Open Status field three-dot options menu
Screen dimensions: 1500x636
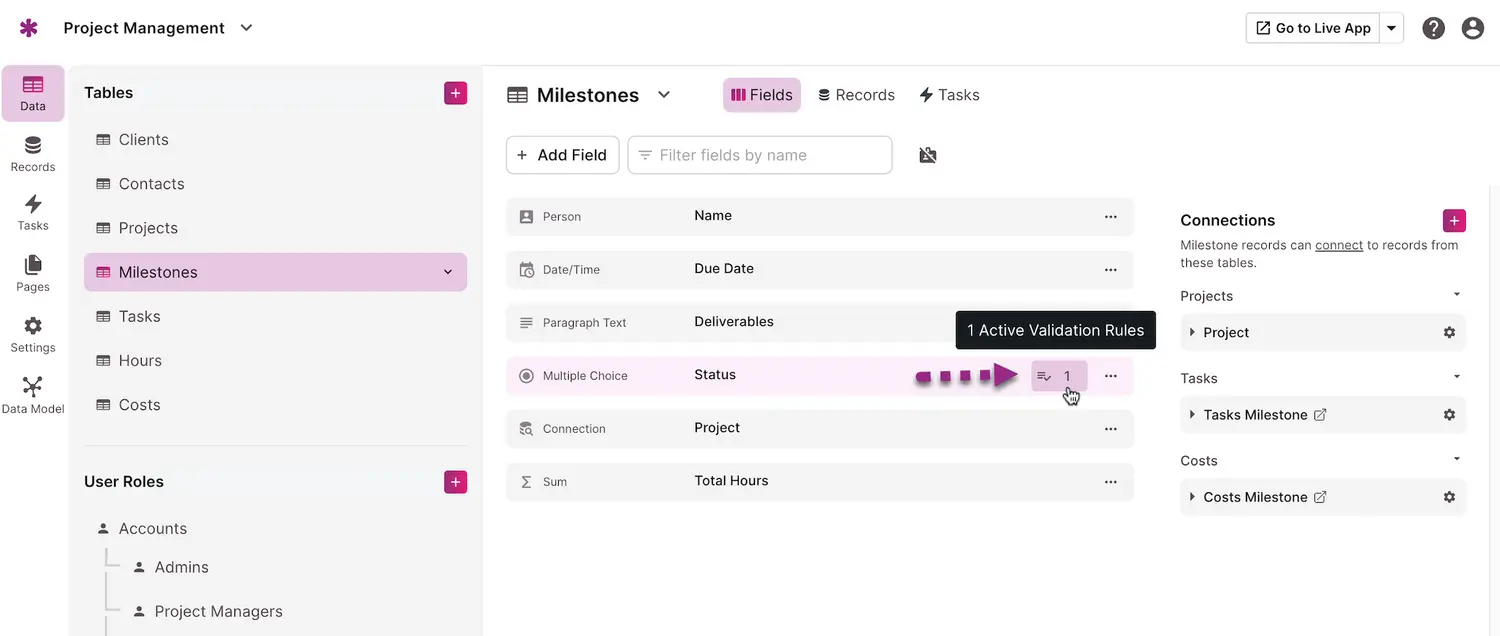point(1110,376)
